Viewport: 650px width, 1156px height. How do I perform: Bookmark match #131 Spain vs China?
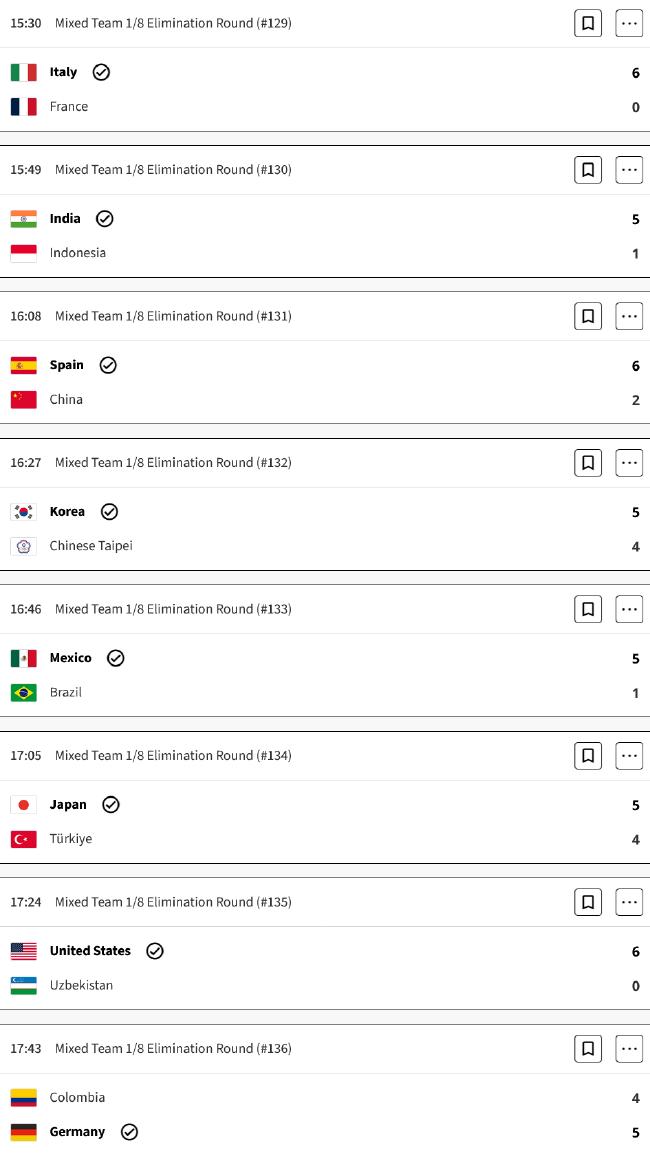(587, 316)
